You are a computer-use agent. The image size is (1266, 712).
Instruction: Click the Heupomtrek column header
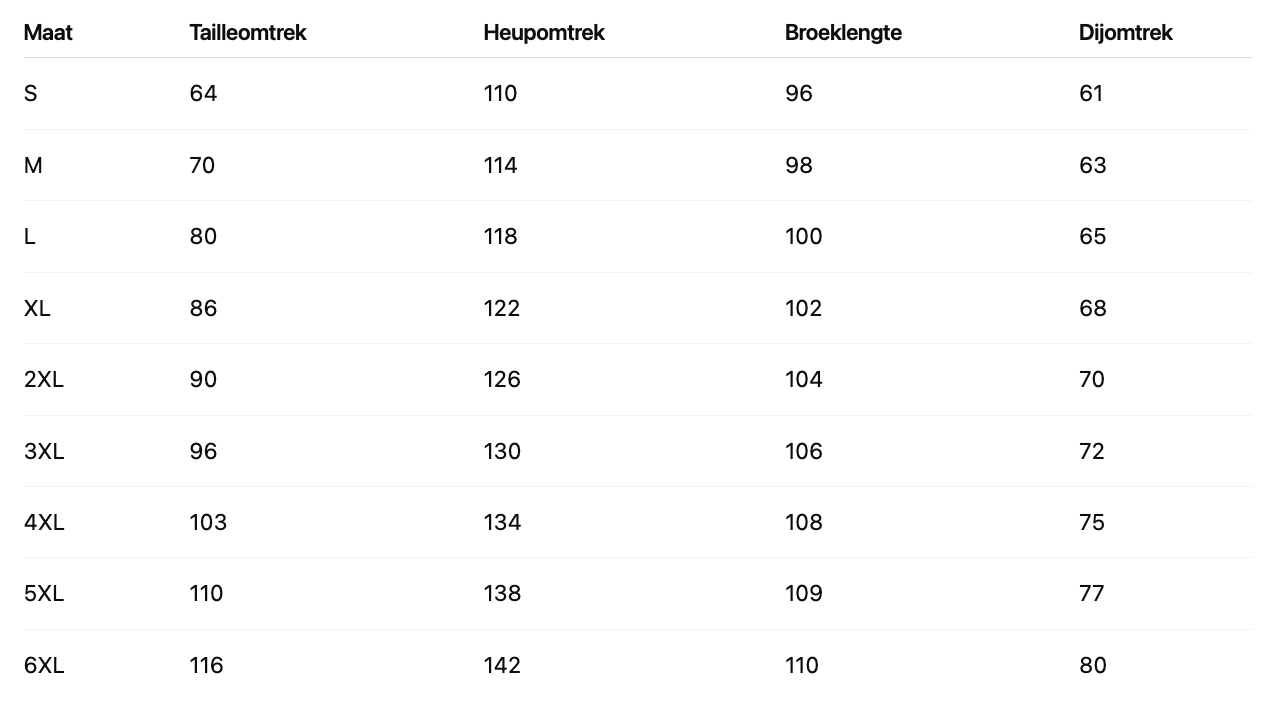(544, 33)
